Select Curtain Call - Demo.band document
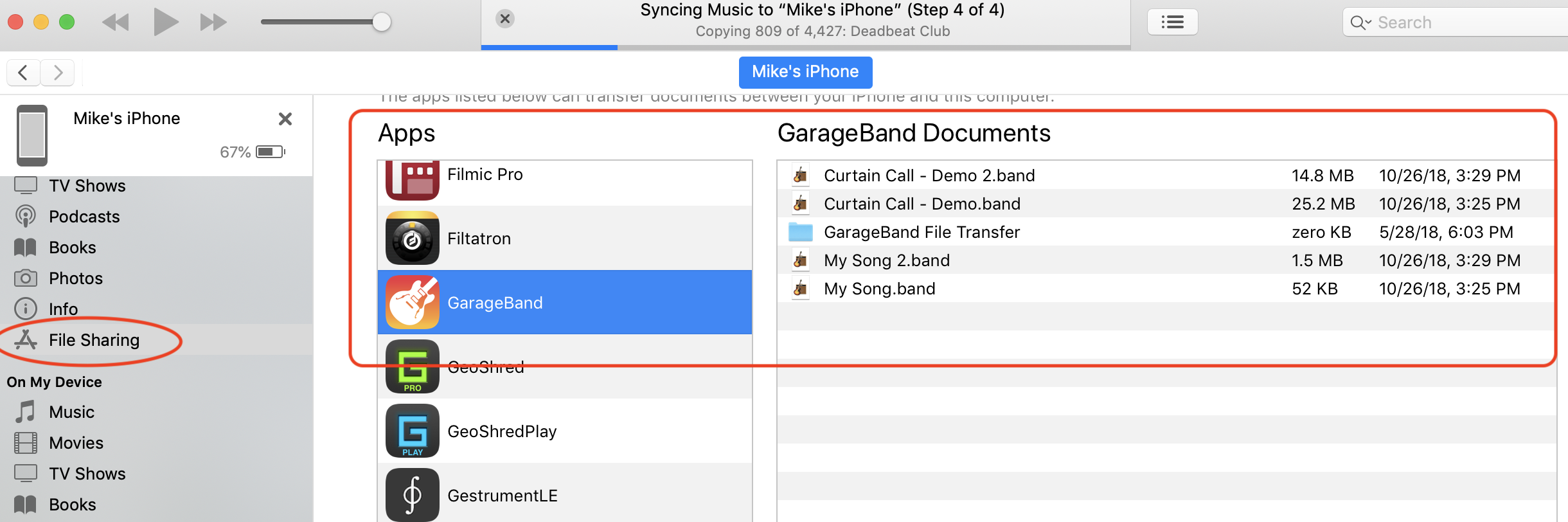 point(1166,203)
